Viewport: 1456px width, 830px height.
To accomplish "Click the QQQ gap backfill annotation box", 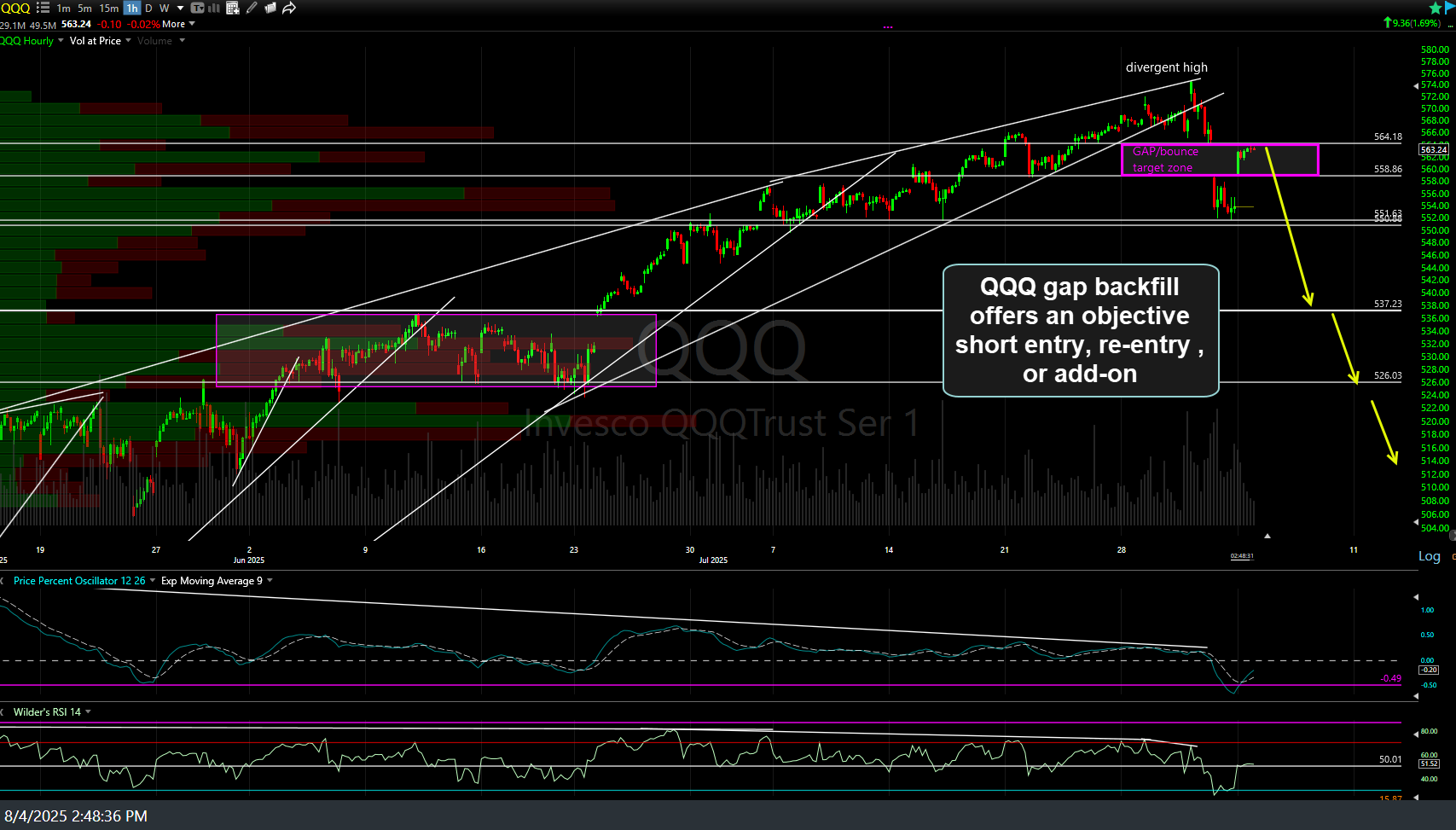I will coord(1080,330).
